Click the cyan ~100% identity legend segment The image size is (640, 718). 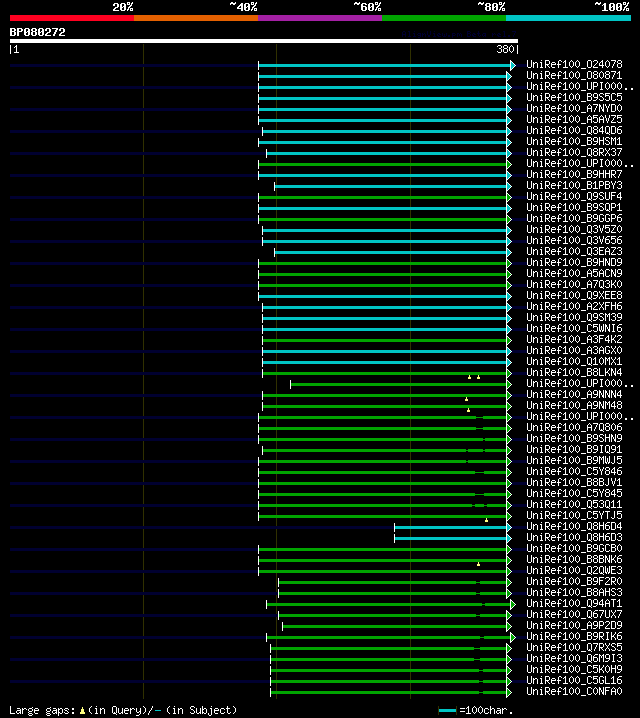(569, 18)
